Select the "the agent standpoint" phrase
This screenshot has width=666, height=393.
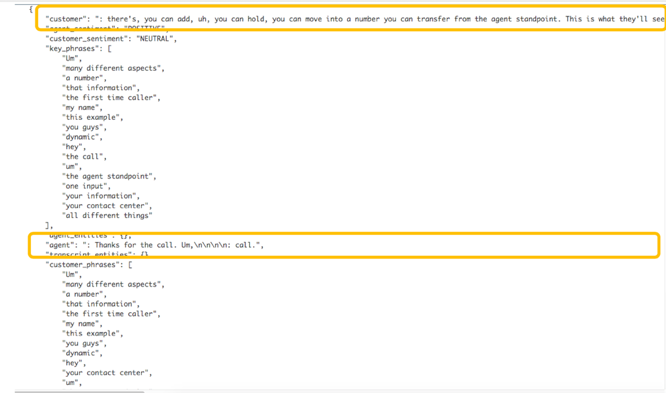109,176
